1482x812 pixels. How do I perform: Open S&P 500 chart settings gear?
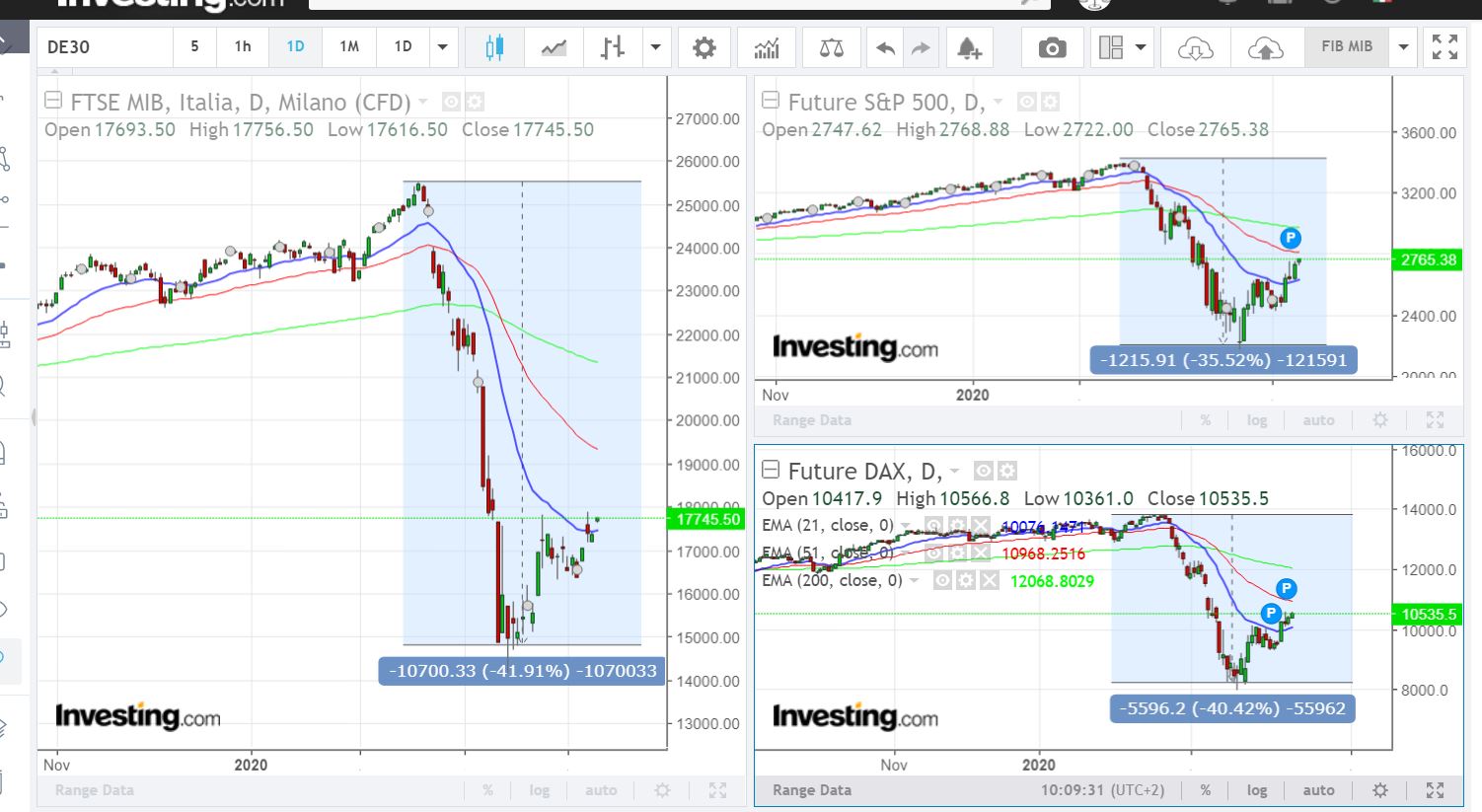(1050, 102)
